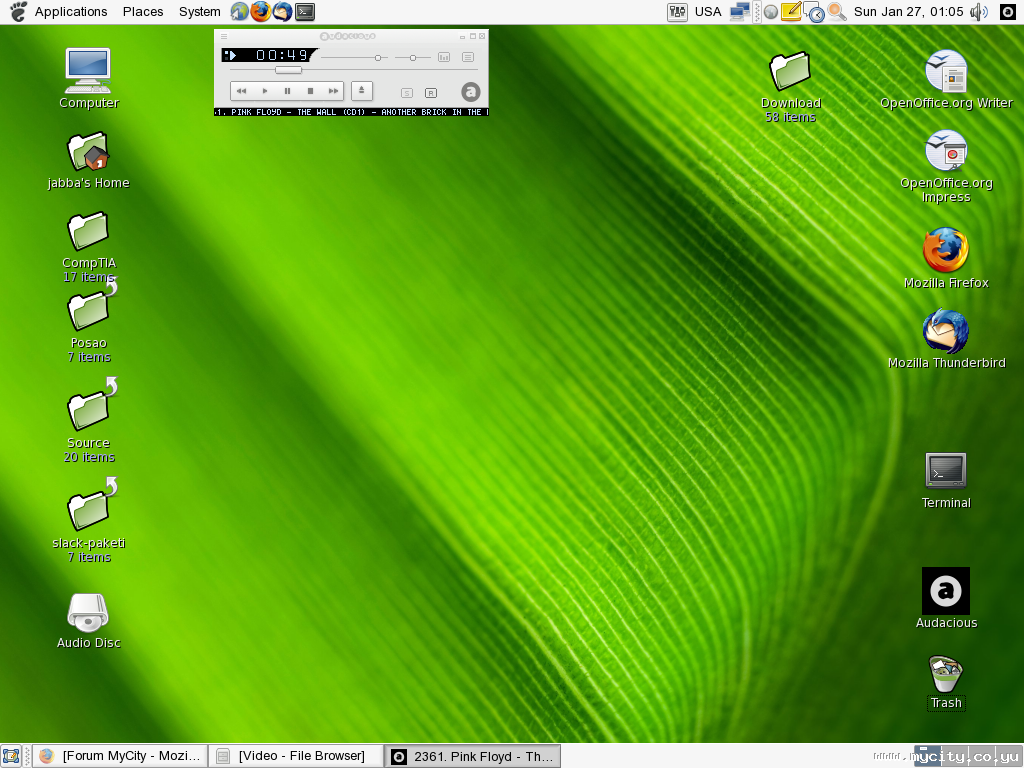Launch web browser globe icon in top panel
Screen dimensions: 1024x768
click(x=240, y=12)
